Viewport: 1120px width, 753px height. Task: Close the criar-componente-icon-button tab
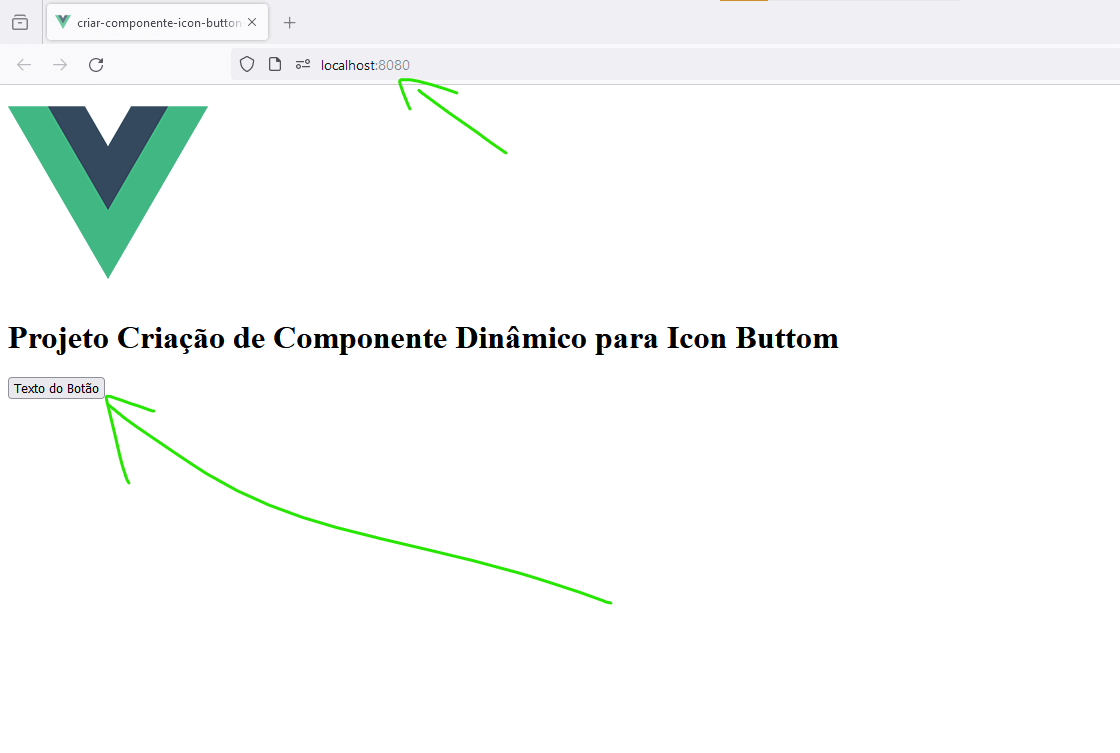(x=252, y=22)
